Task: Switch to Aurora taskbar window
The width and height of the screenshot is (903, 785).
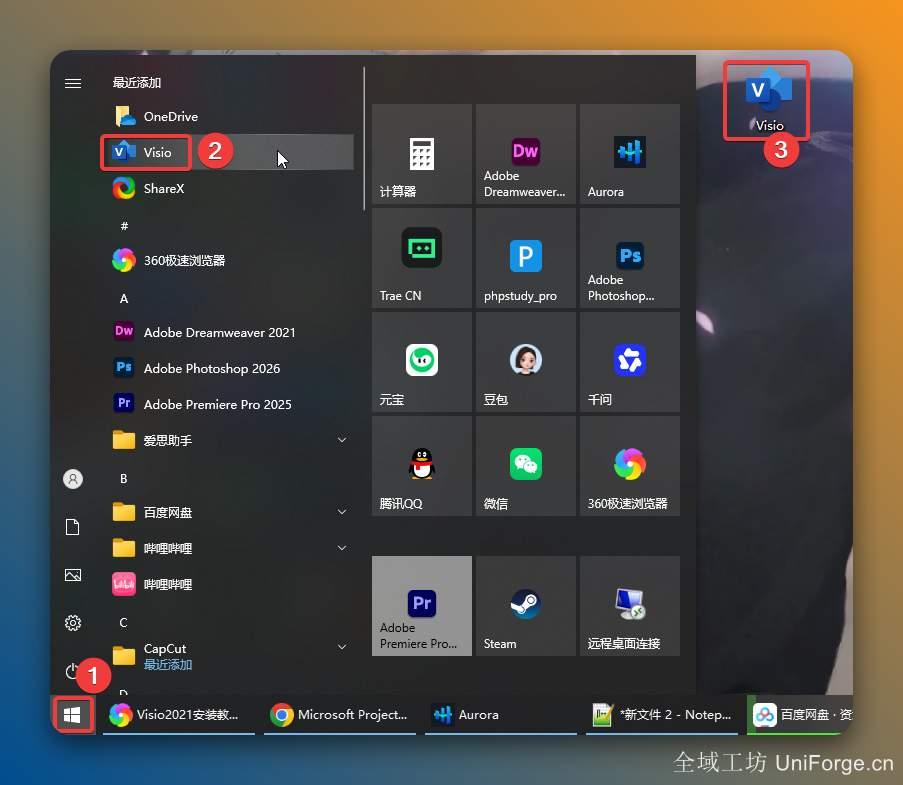Action: coord(501,715)
